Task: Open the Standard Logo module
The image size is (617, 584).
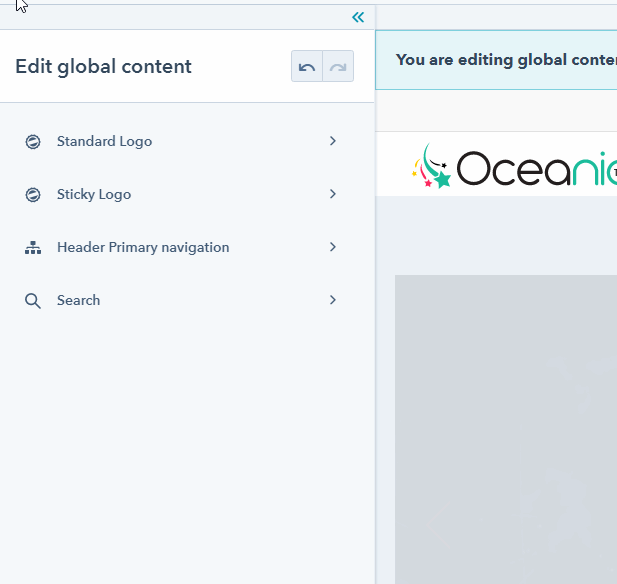Action: coord(104,142)
